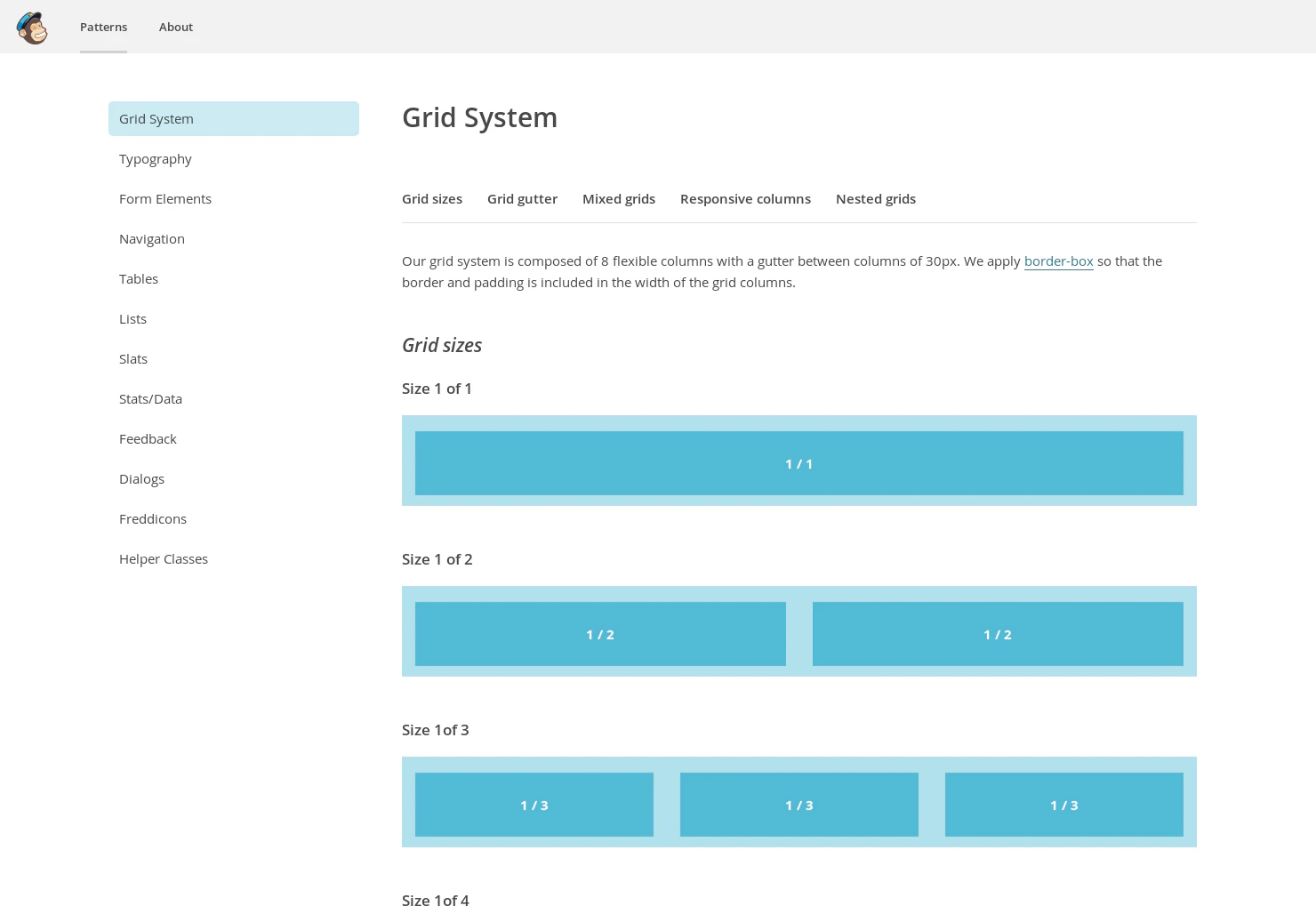
Task: Follow the border-box reference link
Action: (x=1058, y=261)
